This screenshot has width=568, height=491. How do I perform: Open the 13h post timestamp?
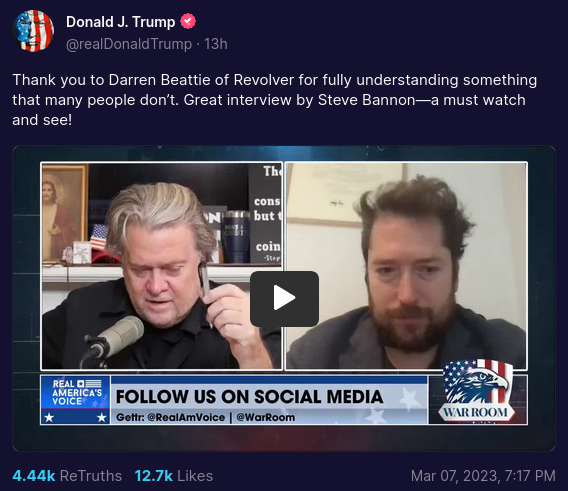click(x=216, y=44)
